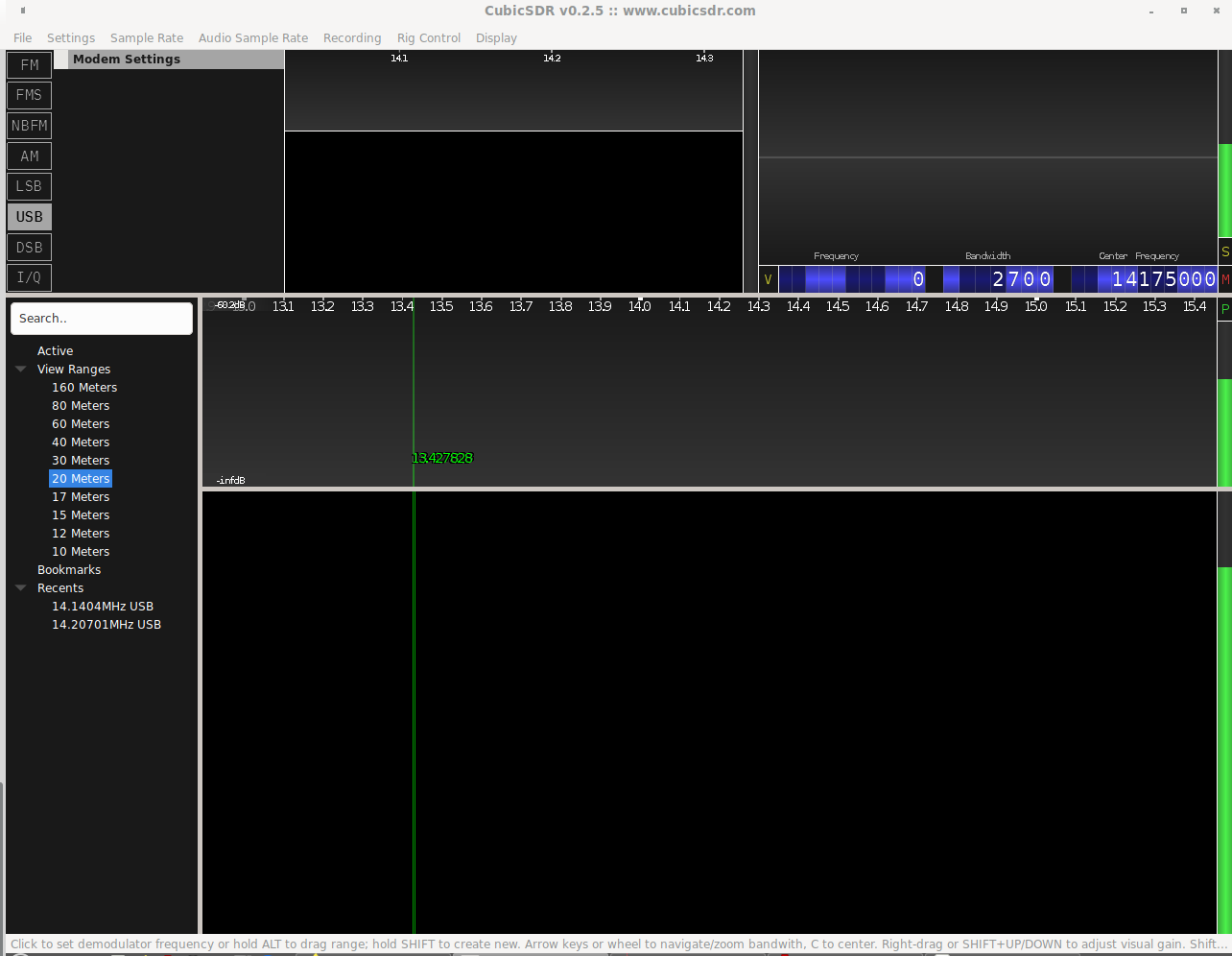Image resolution: width=1232 pixels, height=956 pixels.
Task: Click the bookmark Search field
Action: pos(102,319)
